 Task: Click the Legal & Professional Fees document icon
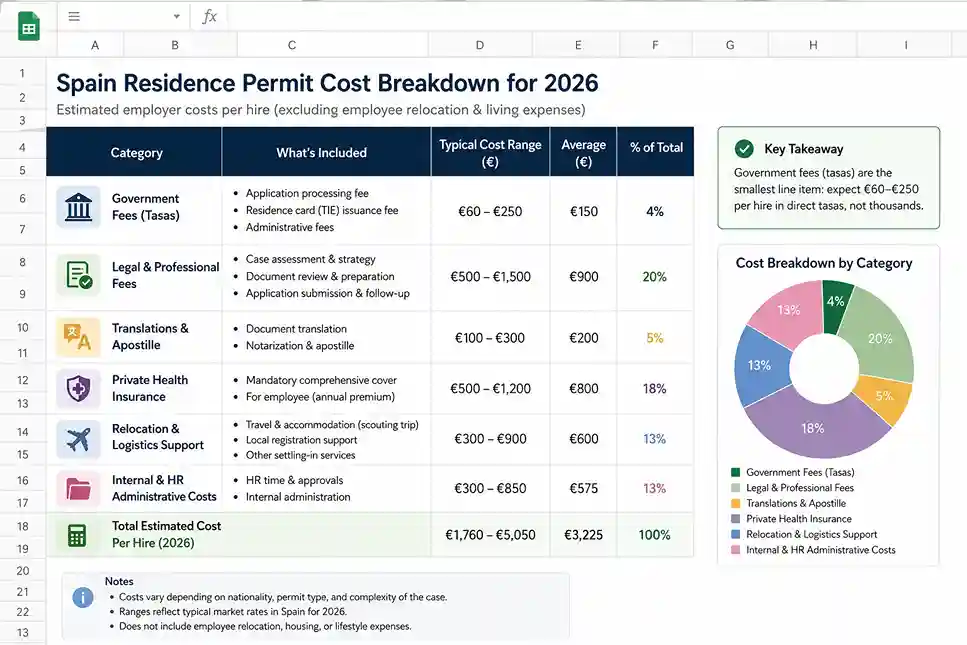click(x=78, y=275)
